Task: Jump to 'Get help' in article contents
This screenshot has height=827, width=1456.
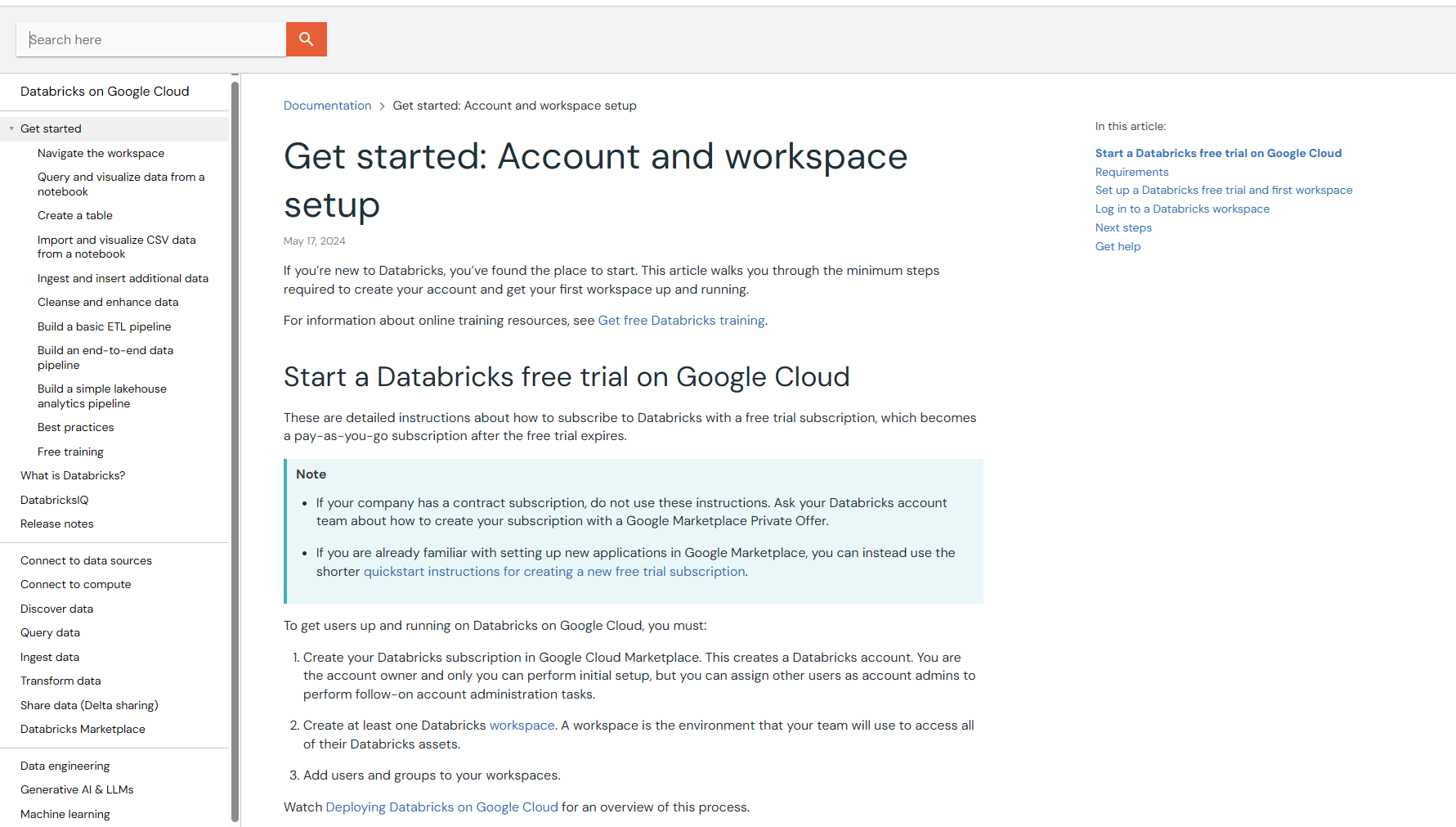Action: point(1118,247)
